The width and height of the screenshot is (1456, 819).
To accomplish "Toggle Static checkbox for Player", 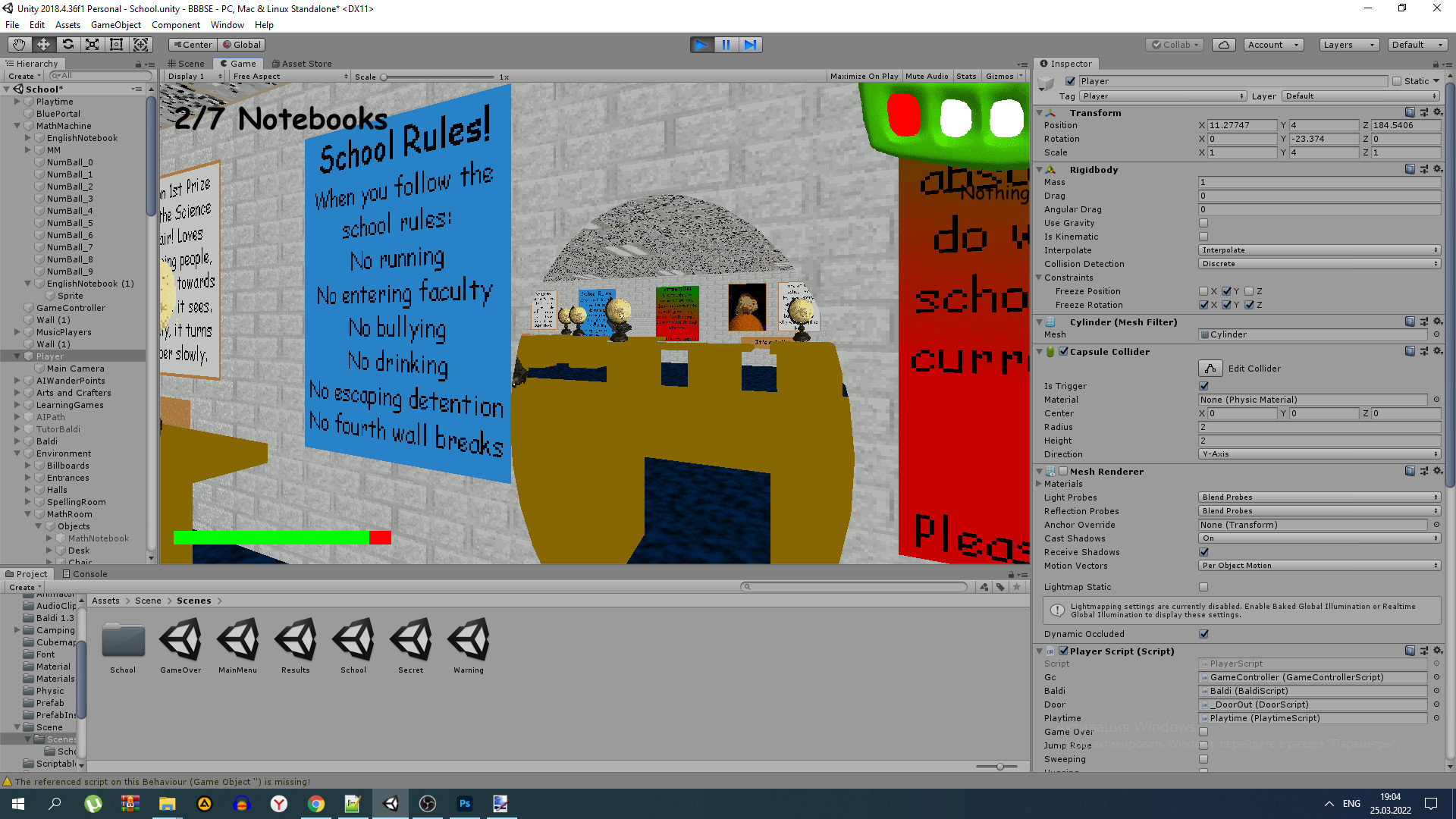I will 1397,81.
